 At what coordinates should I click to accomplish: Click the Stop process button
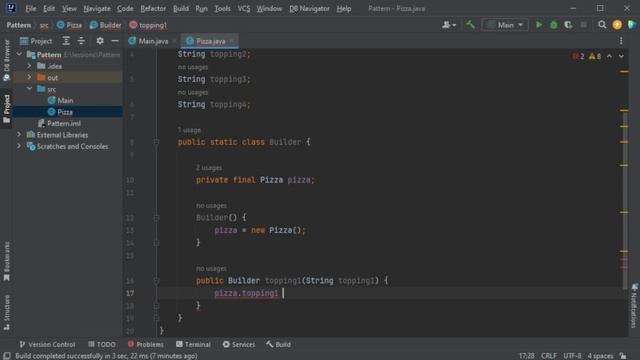pos(584,25)
